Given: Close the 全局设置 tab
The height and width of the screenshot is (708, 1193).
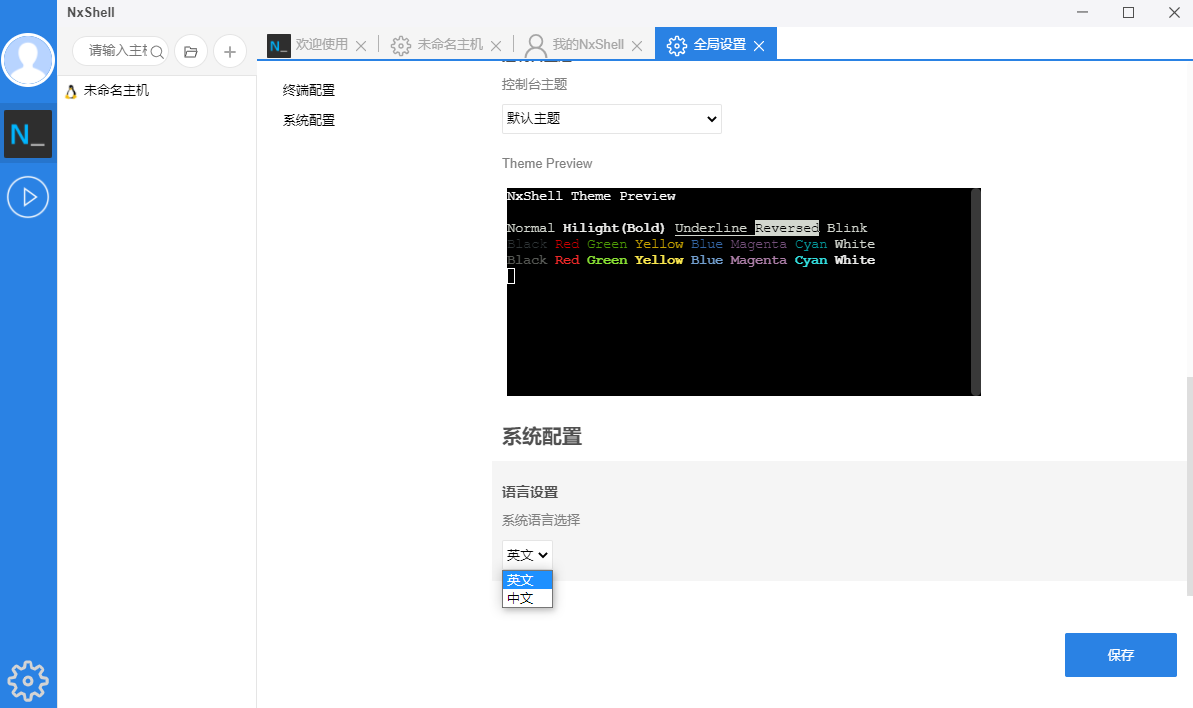Looking at the screenshot, I should (x=759, y=46).
